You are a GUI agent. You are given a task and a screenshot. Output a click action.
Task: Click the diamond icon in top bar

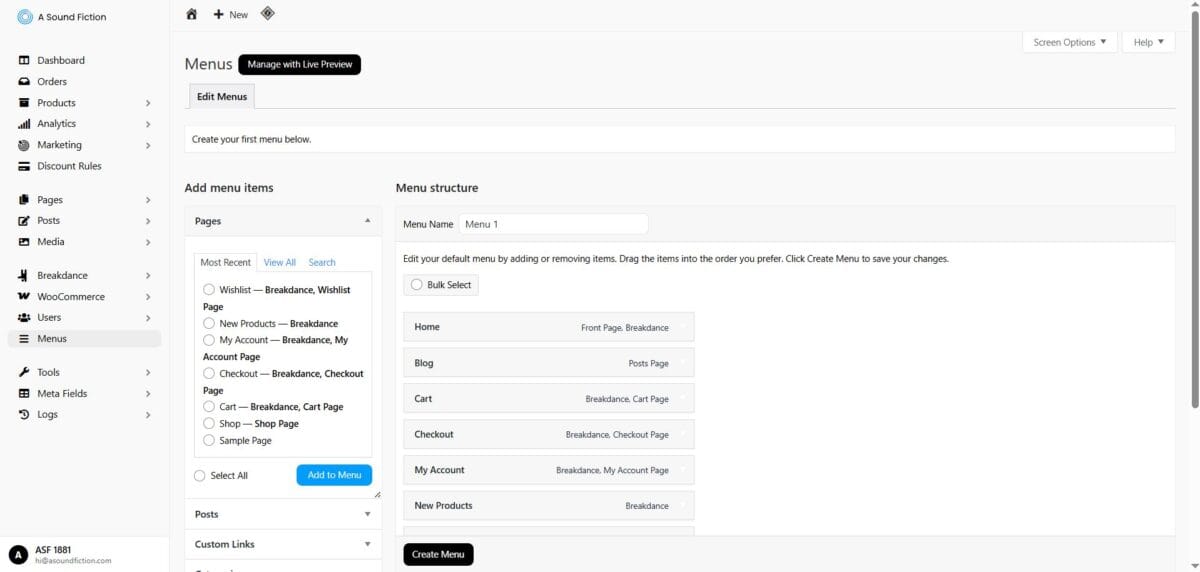coord(267,13)
